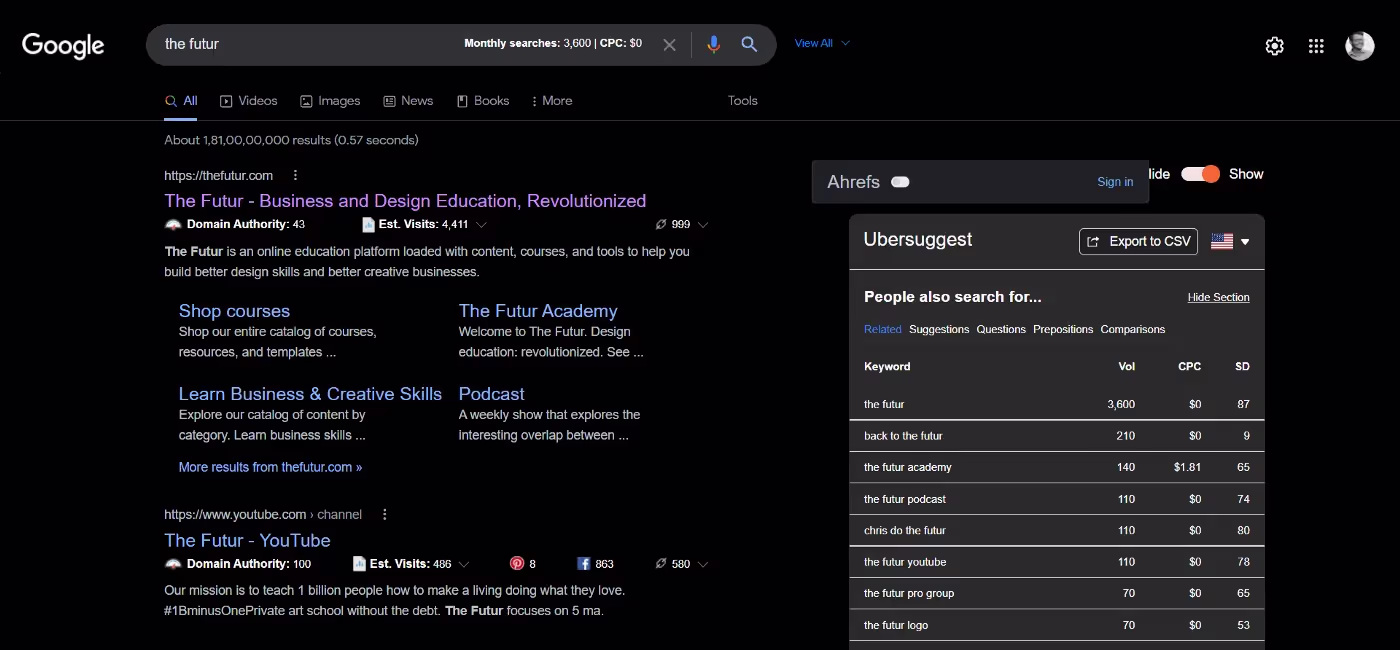Submit search with the magnifier icon
The image size is (1400, 650).
coord(749,44)
